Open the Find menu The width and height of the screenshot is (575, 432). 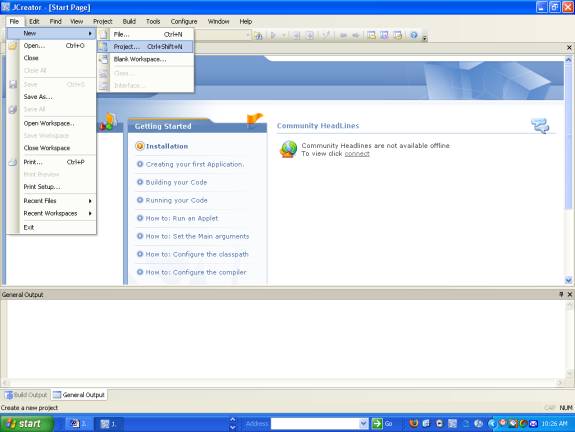(x=55, y=22)
